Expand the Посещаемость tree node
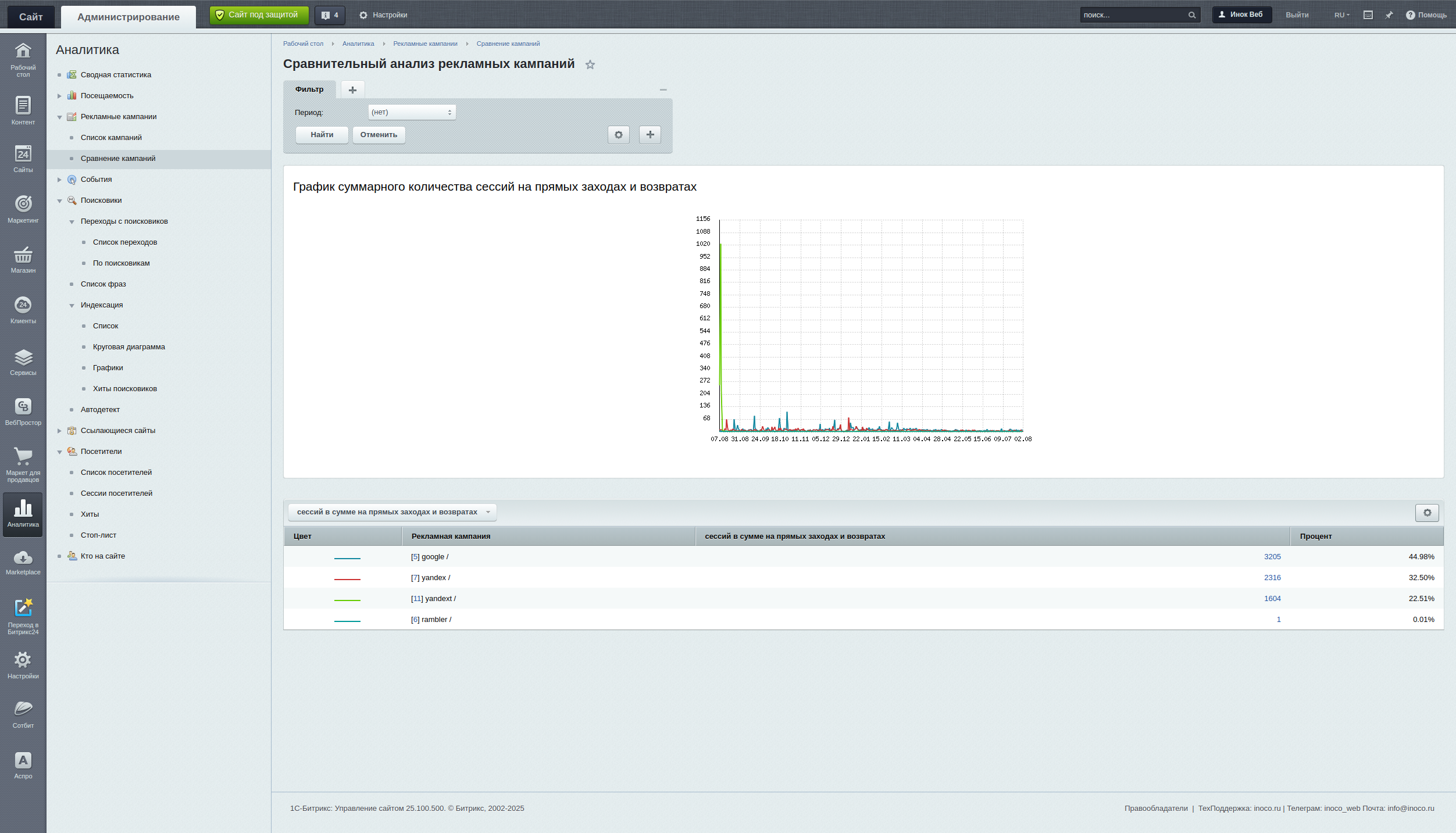Image resolution: width=1456 pixels, height=833 pixels. tap(59, 96)
